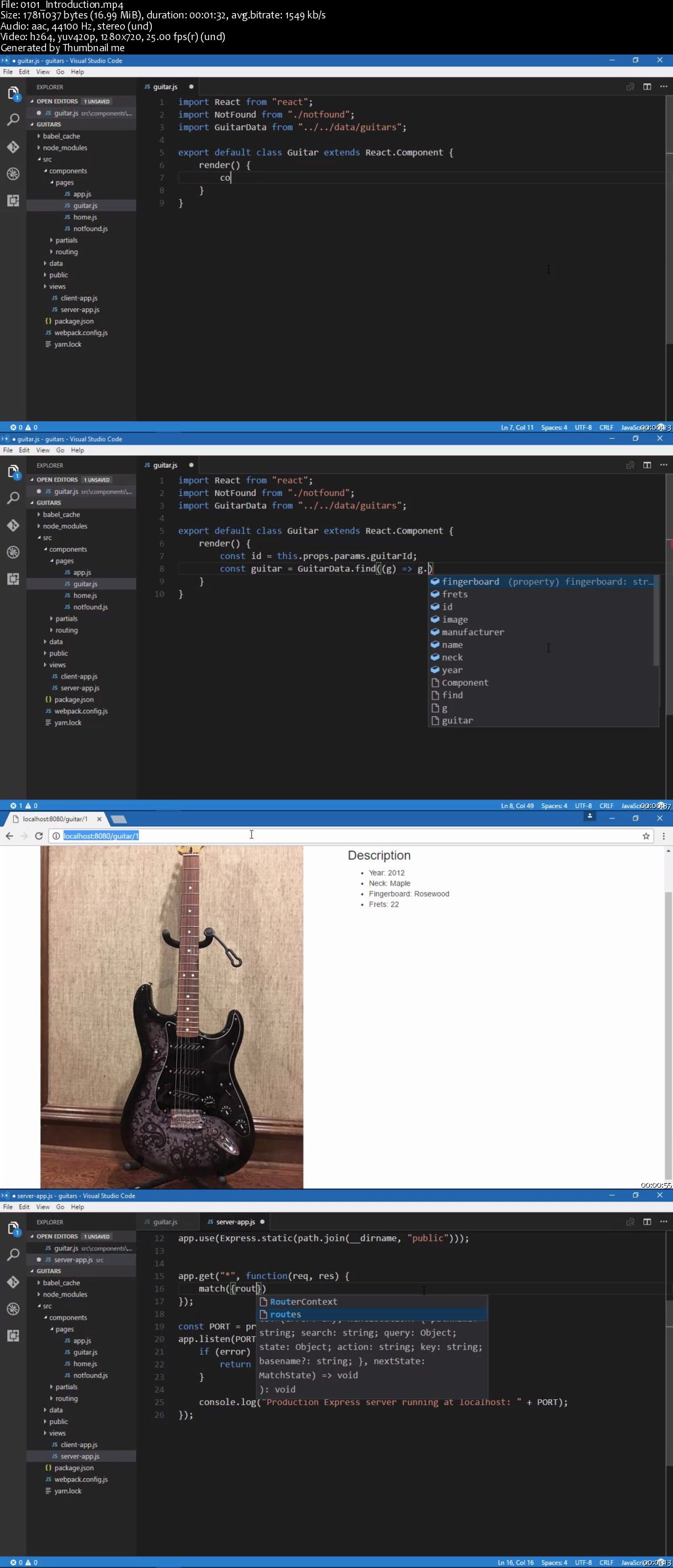Open Search view in window with 'co' typed on line 7
The image size is (673, 1568).
[x=13, y=120]
